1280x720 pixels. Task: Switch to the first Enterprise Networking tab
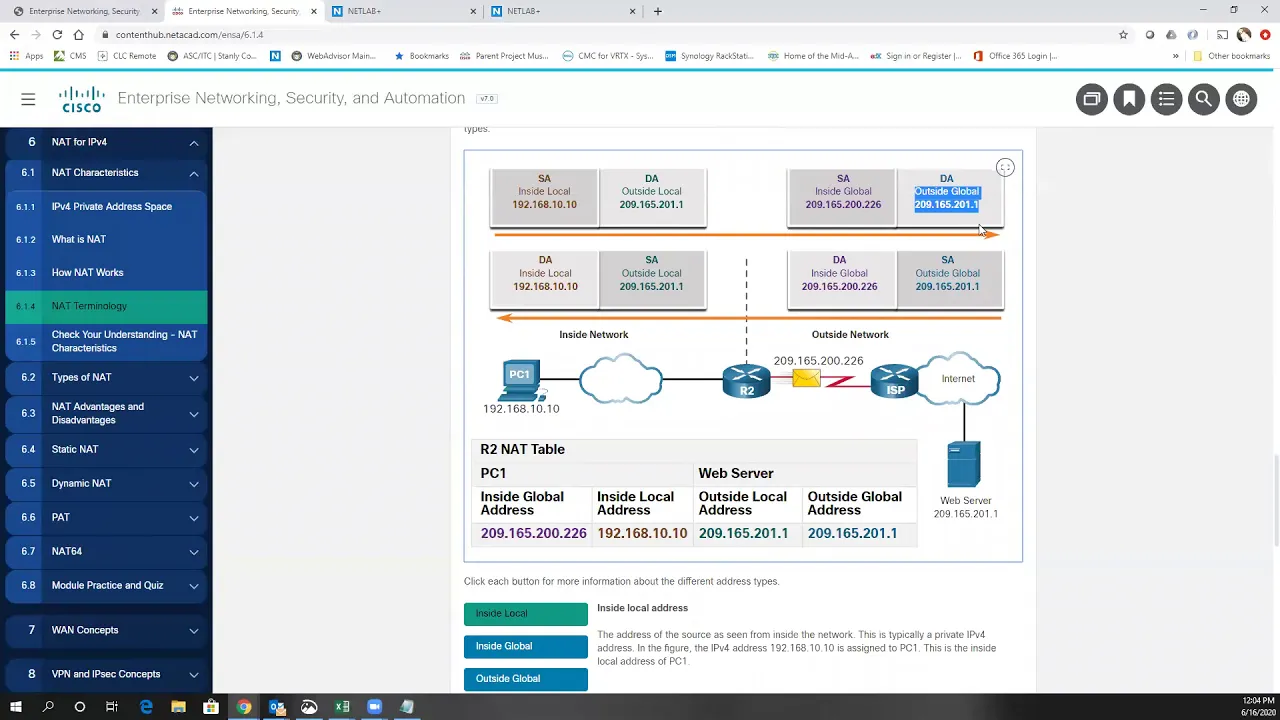[84, 11]
